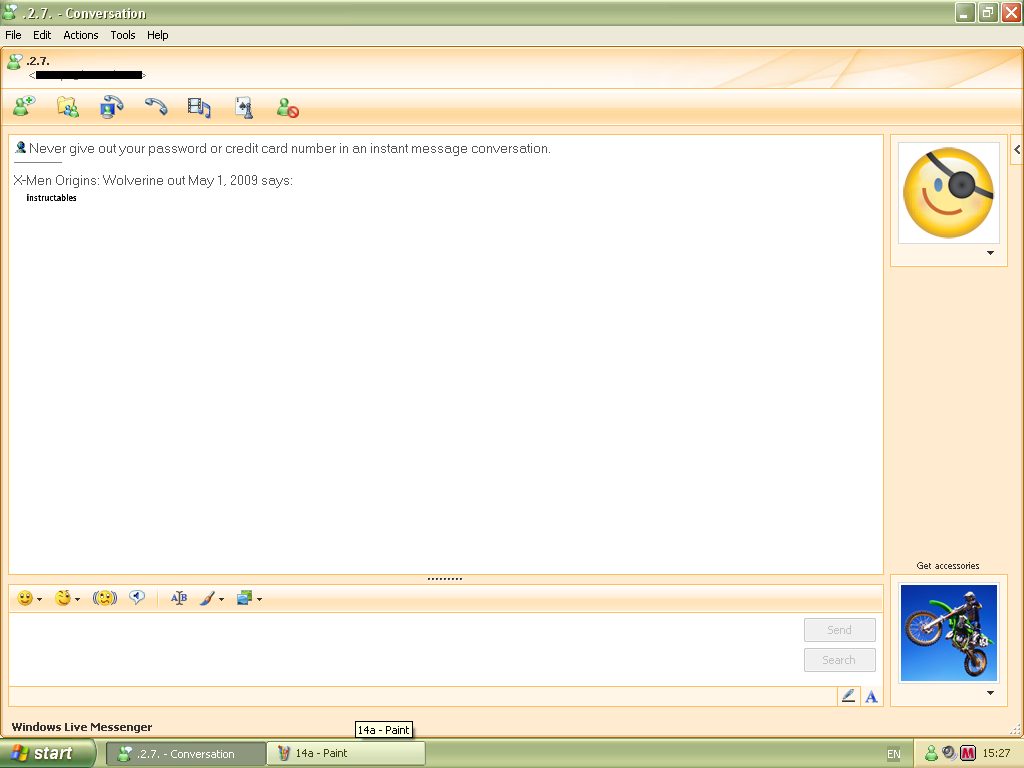Switch to the 14a - Paint taskbar window

coord(346,753)
